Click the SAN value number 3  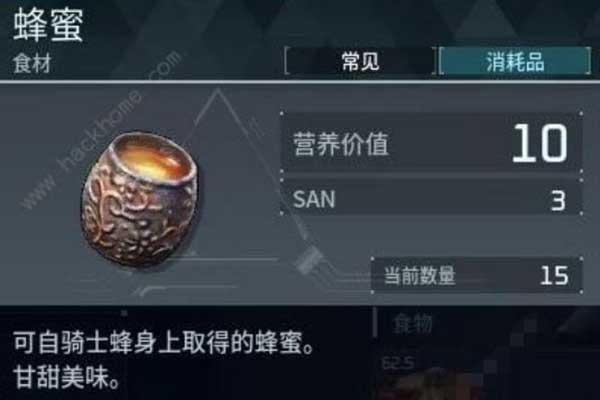558,201
